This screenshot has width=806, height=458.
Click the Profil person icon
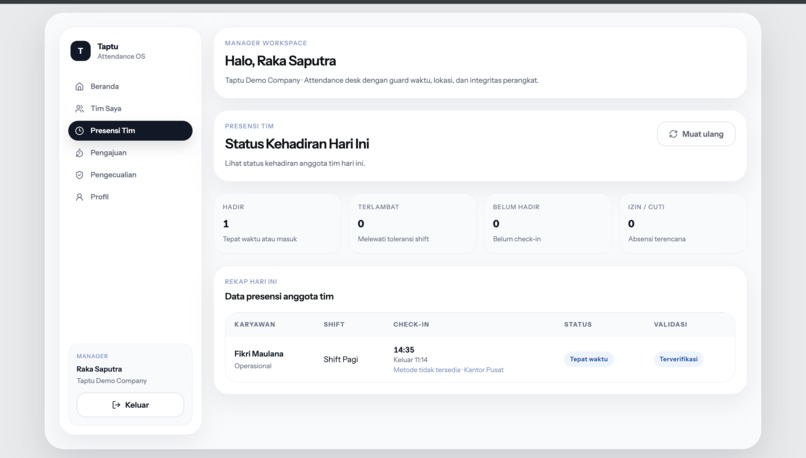coord(79,197)
